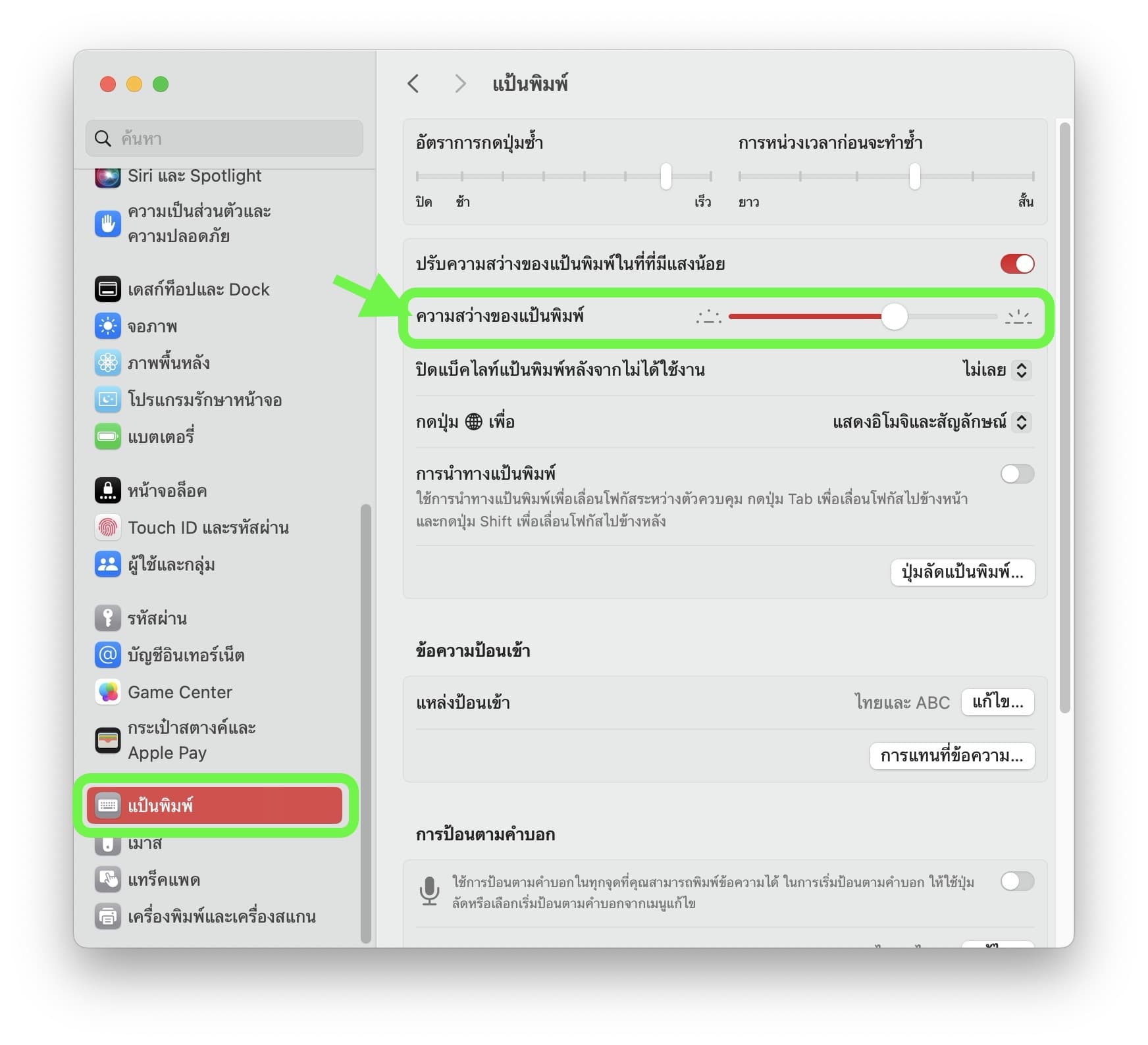Open the Wallpaper (ภาพพื้นหลัง) flower icon
The width and height of the screenshot is (1148, 1045).
(107, 363)
